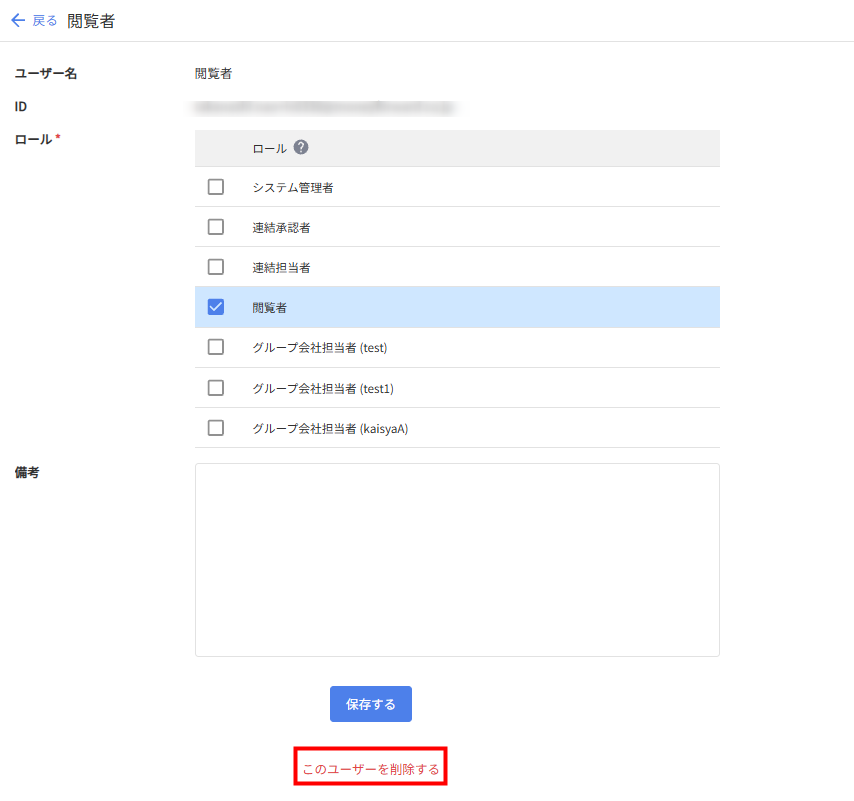Click このユーザーを削除する link
This screenshot has width=854, height=801.
[370, 769]
